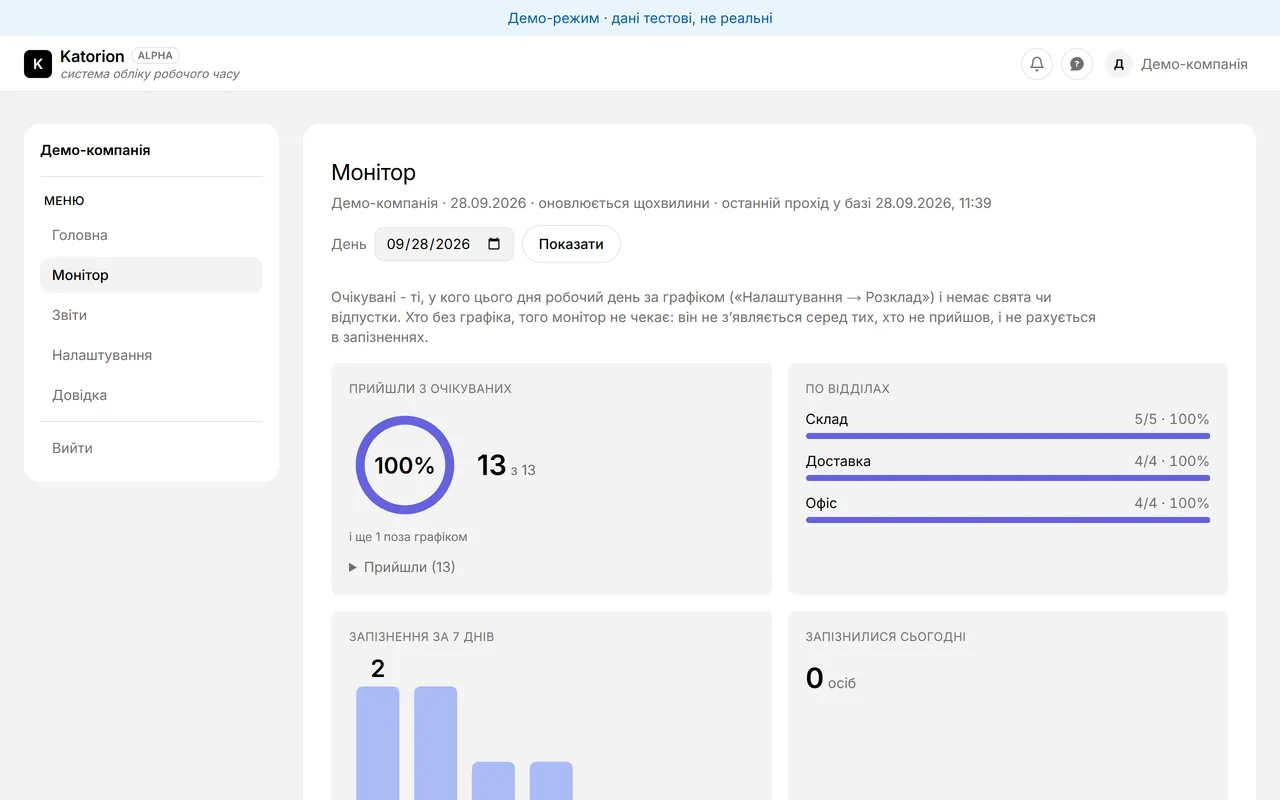This screenshot has width=1280, height=800.
Task: Open the help question-mark icon
Action: pyautogui.click(x=1077, y=64)
